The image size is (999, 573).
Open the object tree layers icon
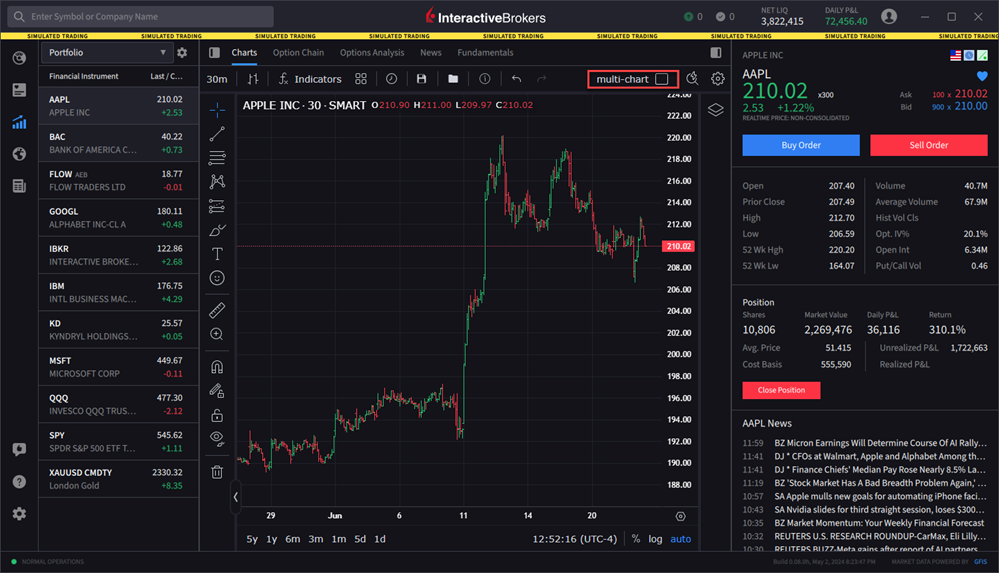tap(715, 110)
